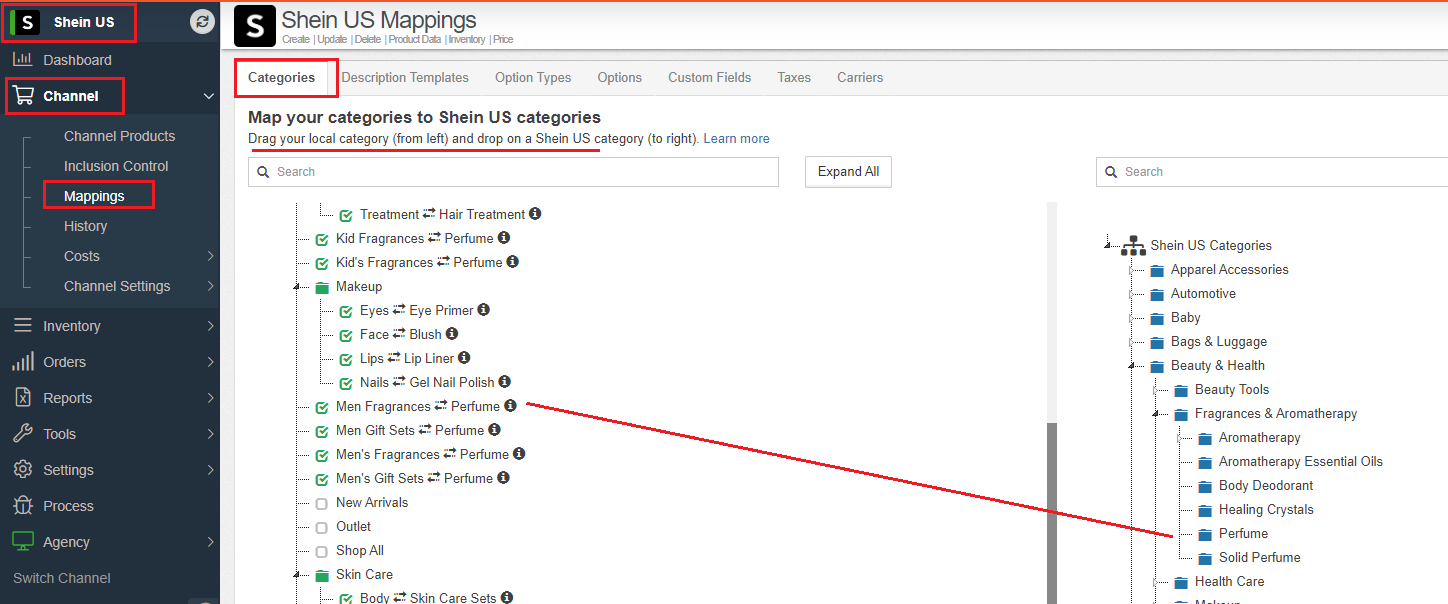Switch to the Description Templates tab
1448x604 pixels.
point(405,77)
